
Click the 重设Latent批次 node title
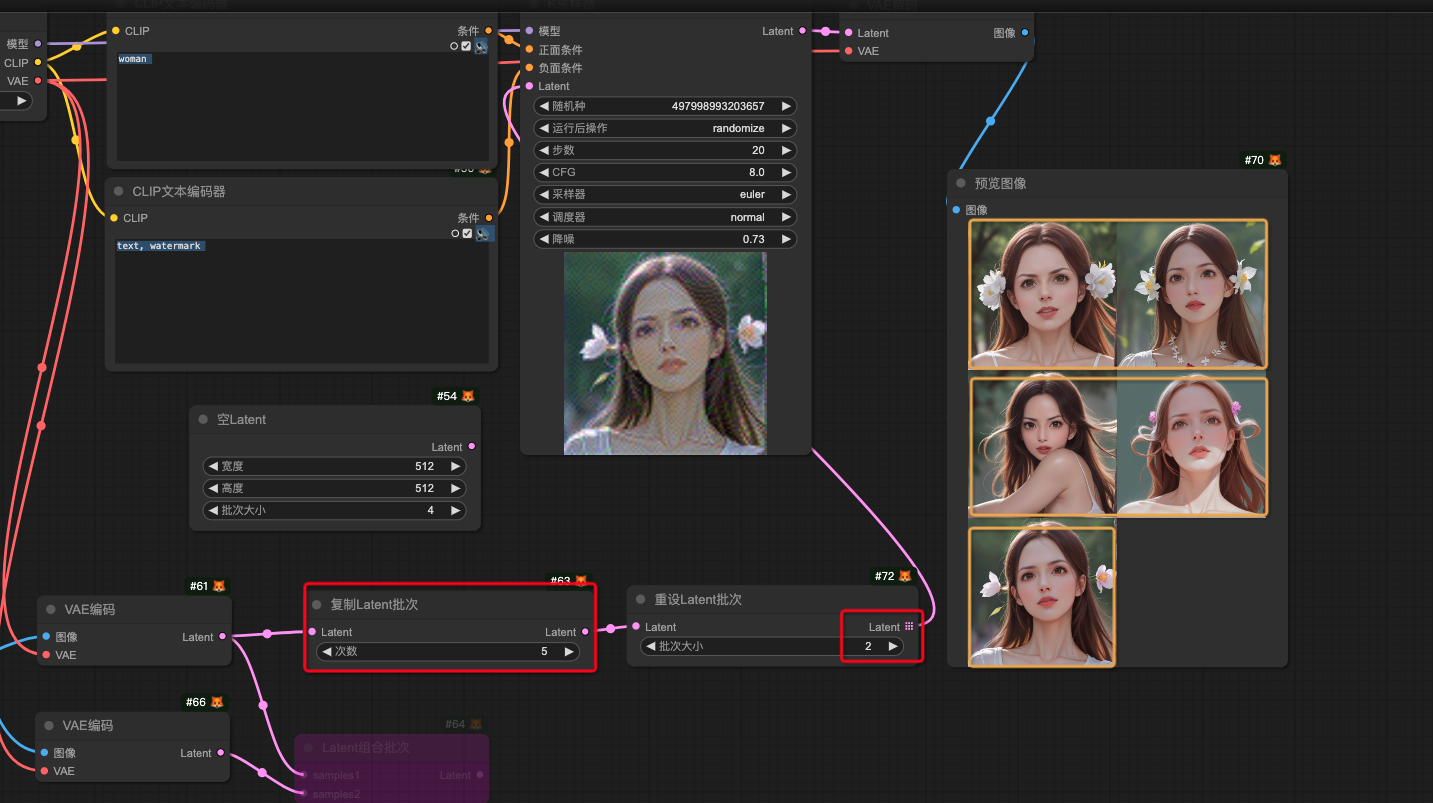point(699,600)
